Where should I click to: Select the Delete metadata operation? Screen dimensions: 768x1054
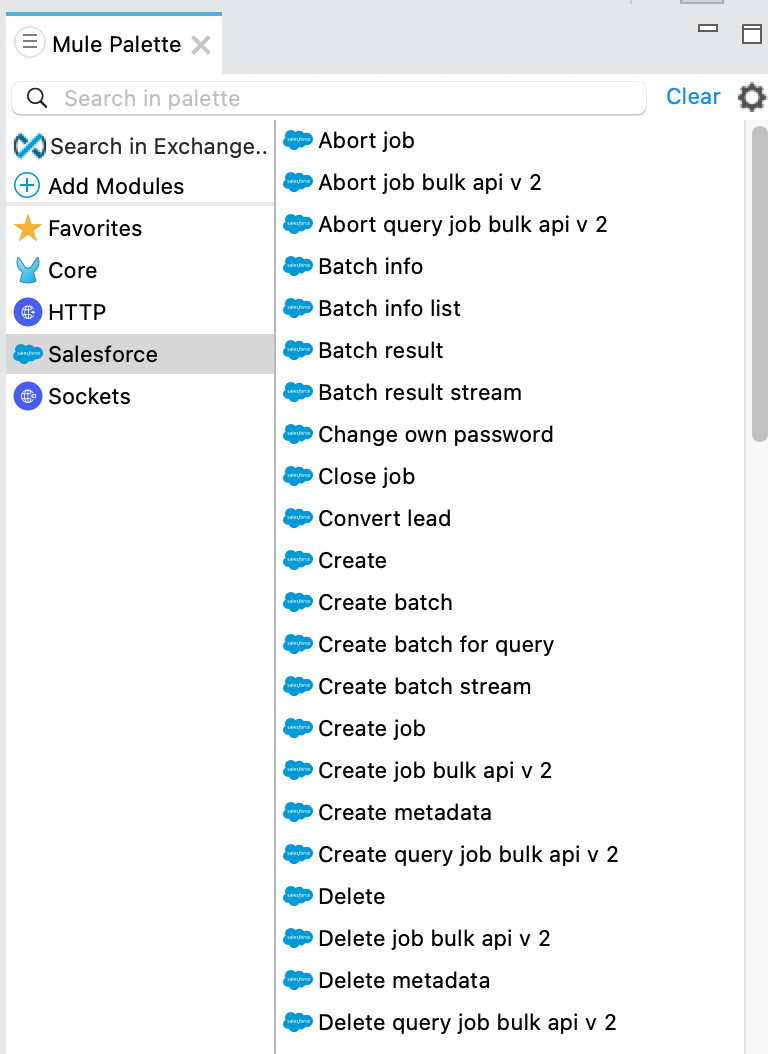click(x=404, y=980)
